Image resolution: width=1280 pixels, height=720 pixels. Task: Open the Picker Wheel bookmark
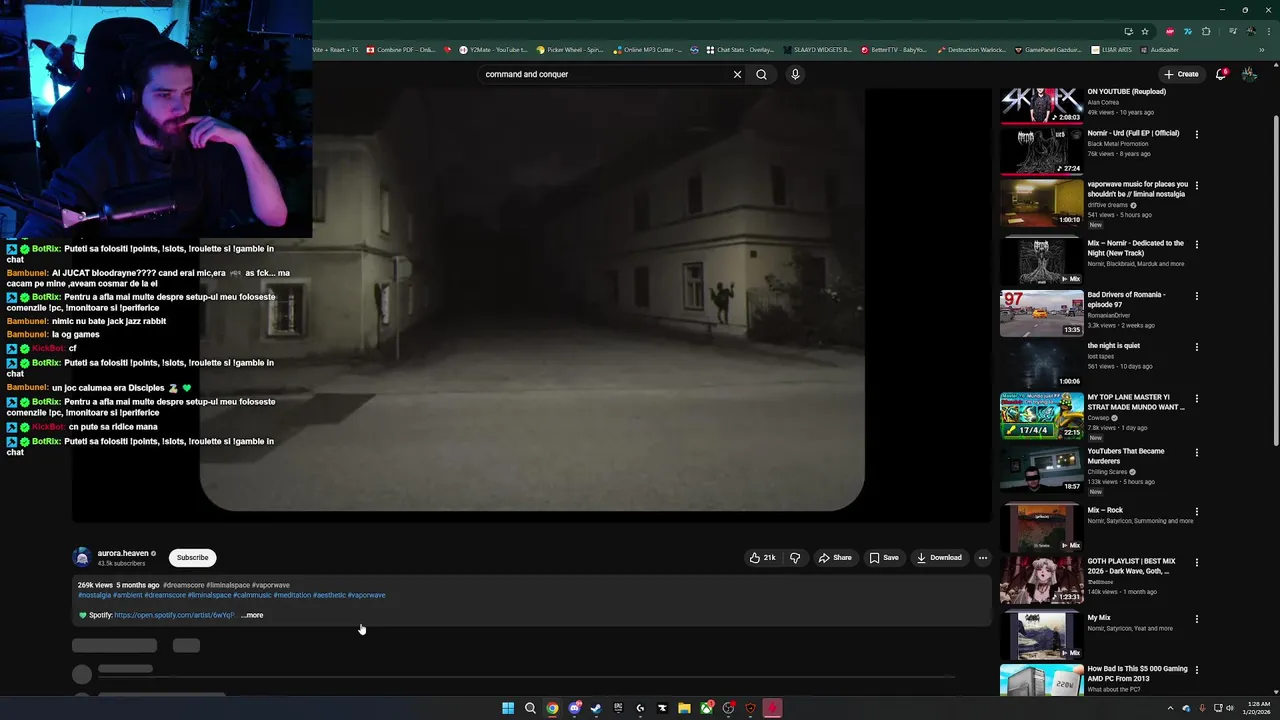click(x=570, y=50)
